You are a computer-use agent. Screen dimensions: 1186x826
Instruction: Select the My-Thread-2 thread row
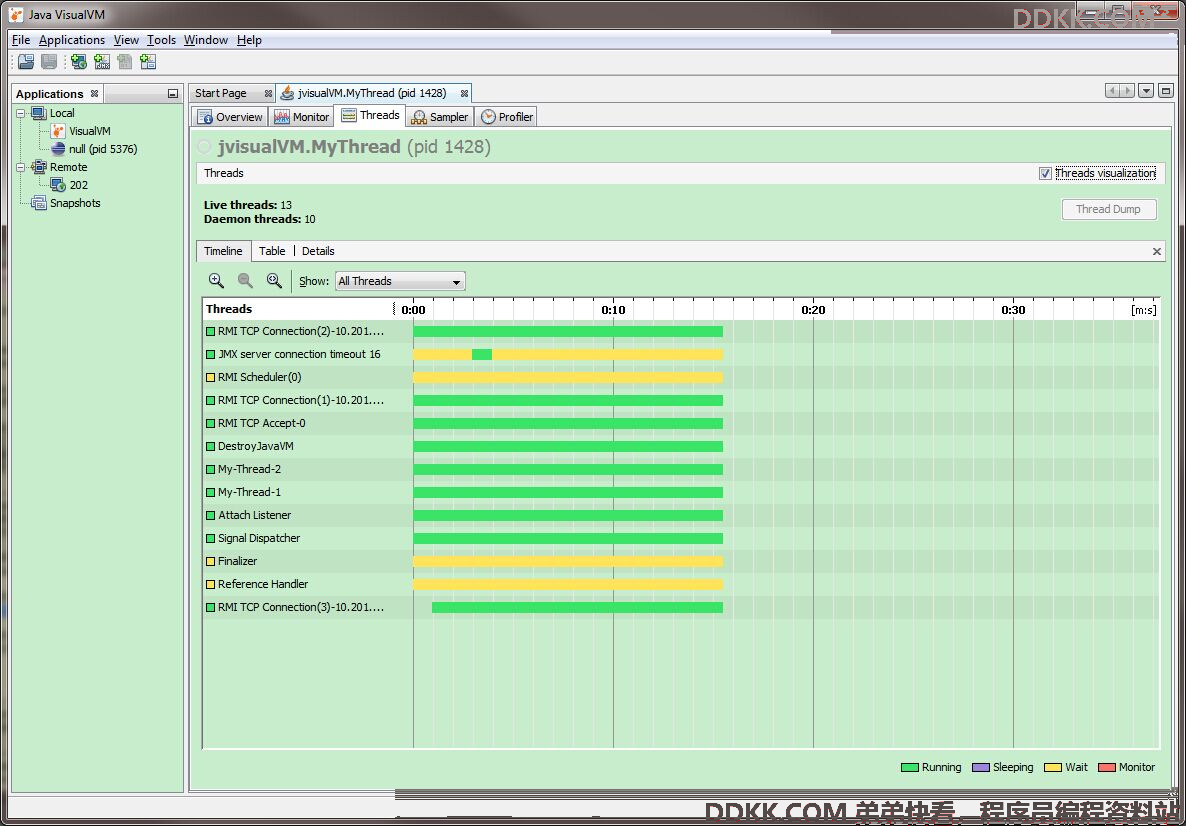pyautogui.click(x=681, y=469)
